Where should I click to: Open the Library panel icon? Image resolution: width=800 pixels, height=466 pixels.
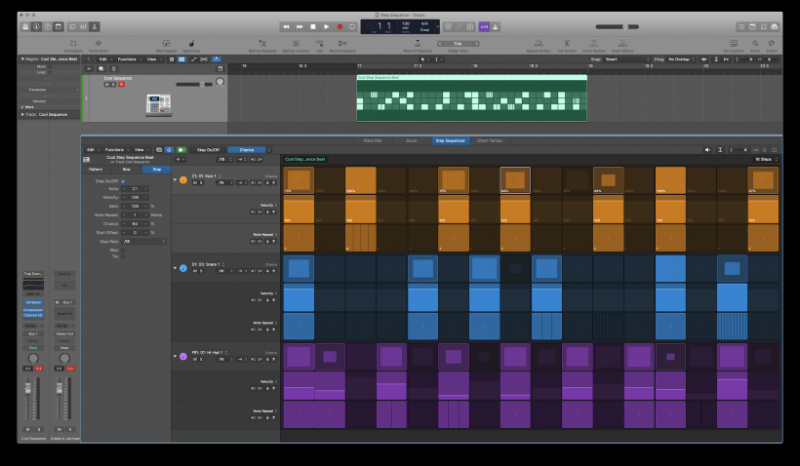tap(25, 27)
